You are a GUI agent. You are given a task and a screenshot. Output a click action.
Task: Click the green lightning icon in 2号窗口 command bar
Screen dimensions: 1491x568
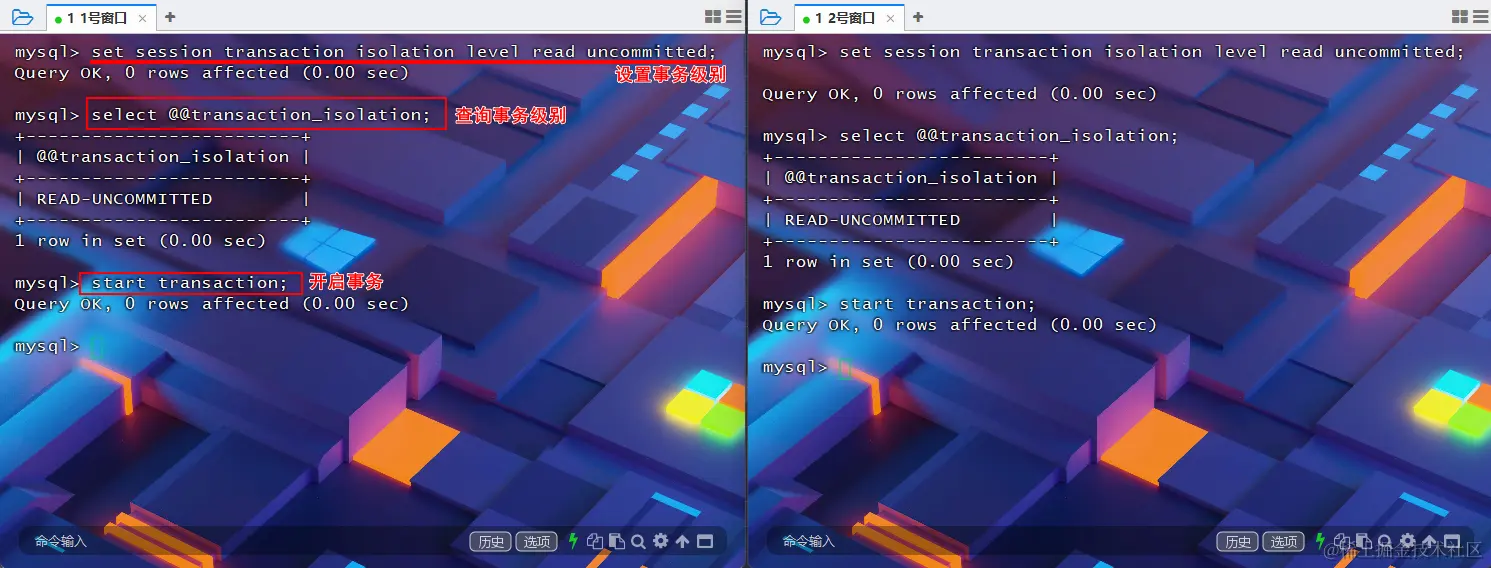tap(1321, 541)
